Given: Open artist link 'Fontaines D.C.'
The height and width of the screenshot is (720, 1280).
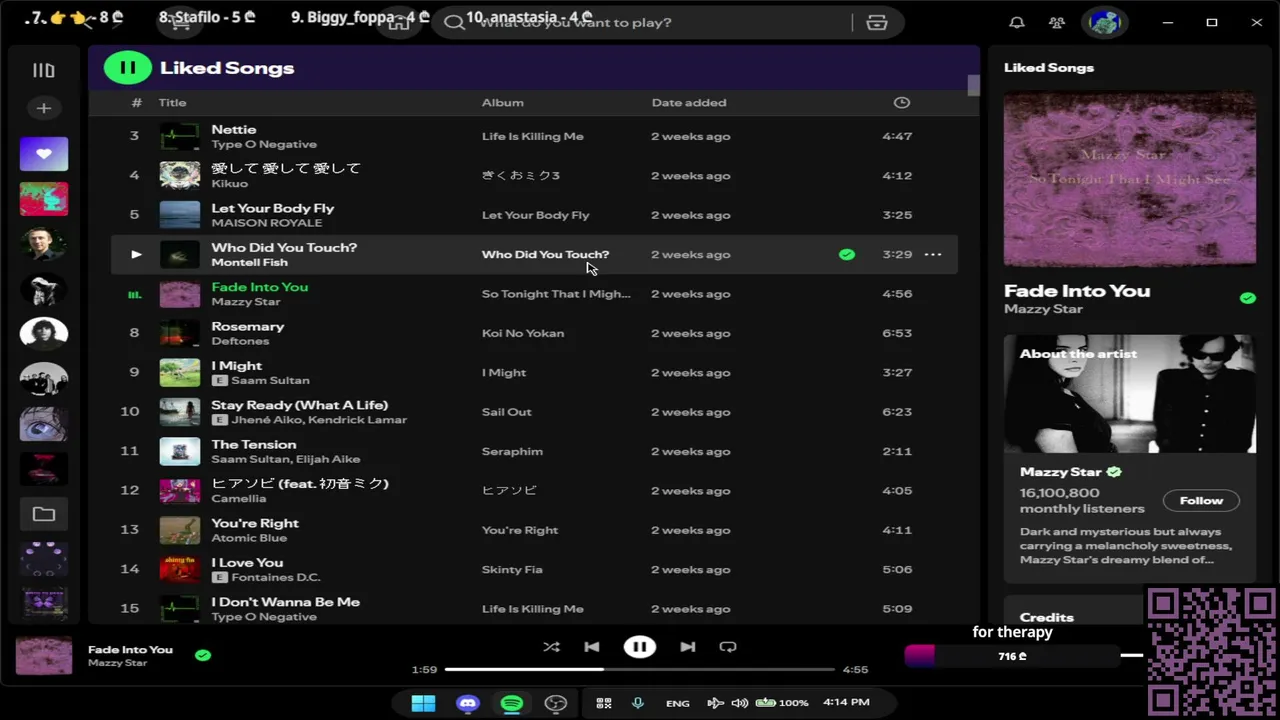Looking at the screenshot, I should [x=276, y=577].
